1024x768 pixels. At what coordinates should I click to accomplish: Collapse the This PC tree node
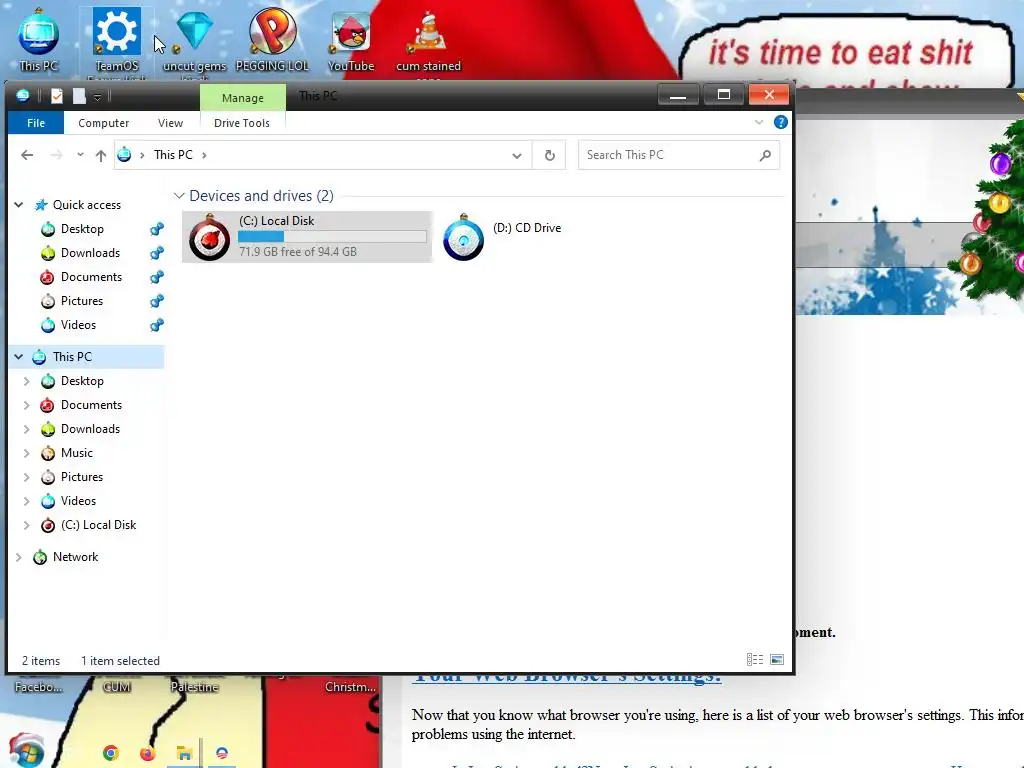coord(19,357)
